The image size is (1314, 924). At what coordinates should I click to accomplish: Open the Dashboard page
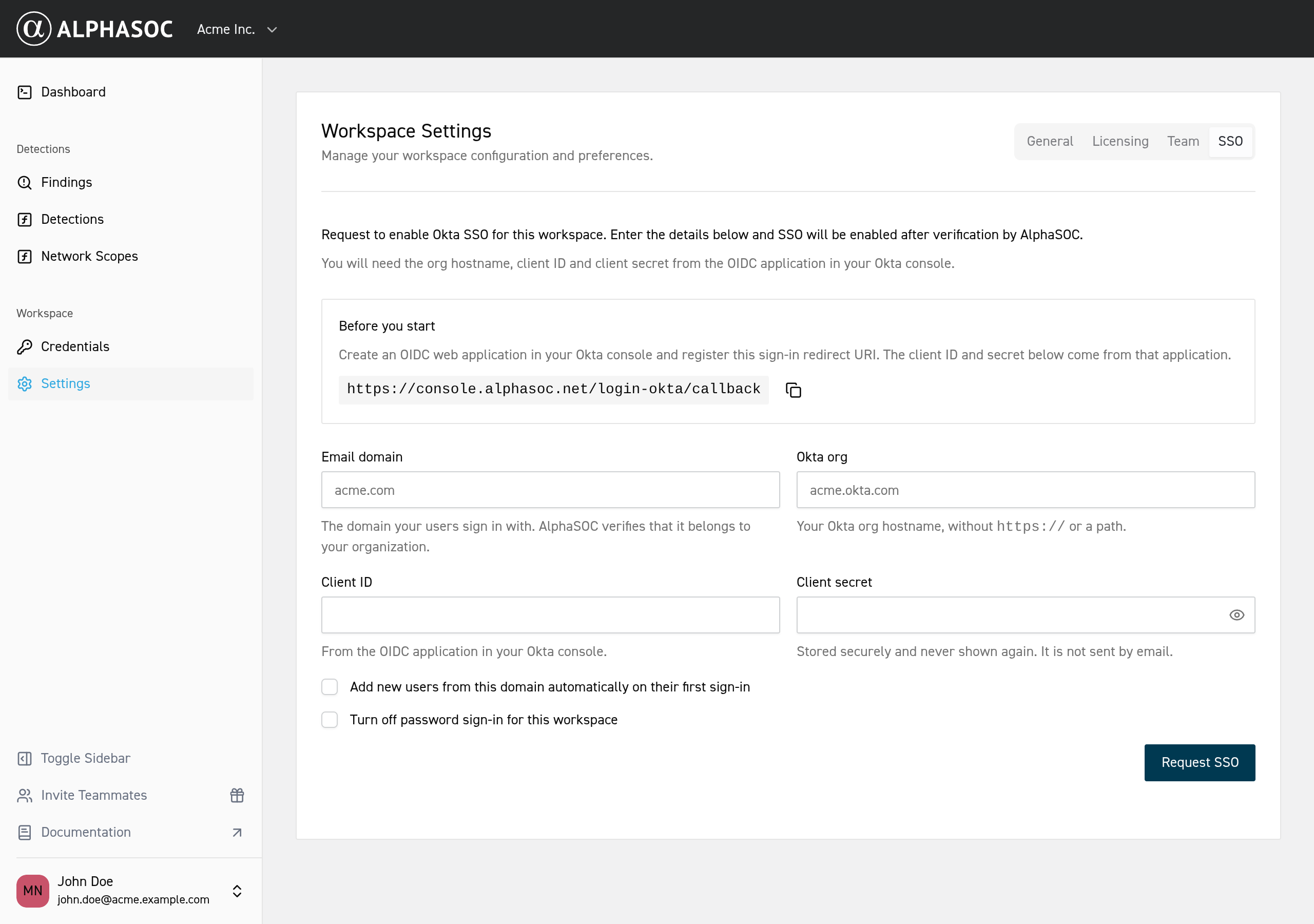tap(130, 92)
